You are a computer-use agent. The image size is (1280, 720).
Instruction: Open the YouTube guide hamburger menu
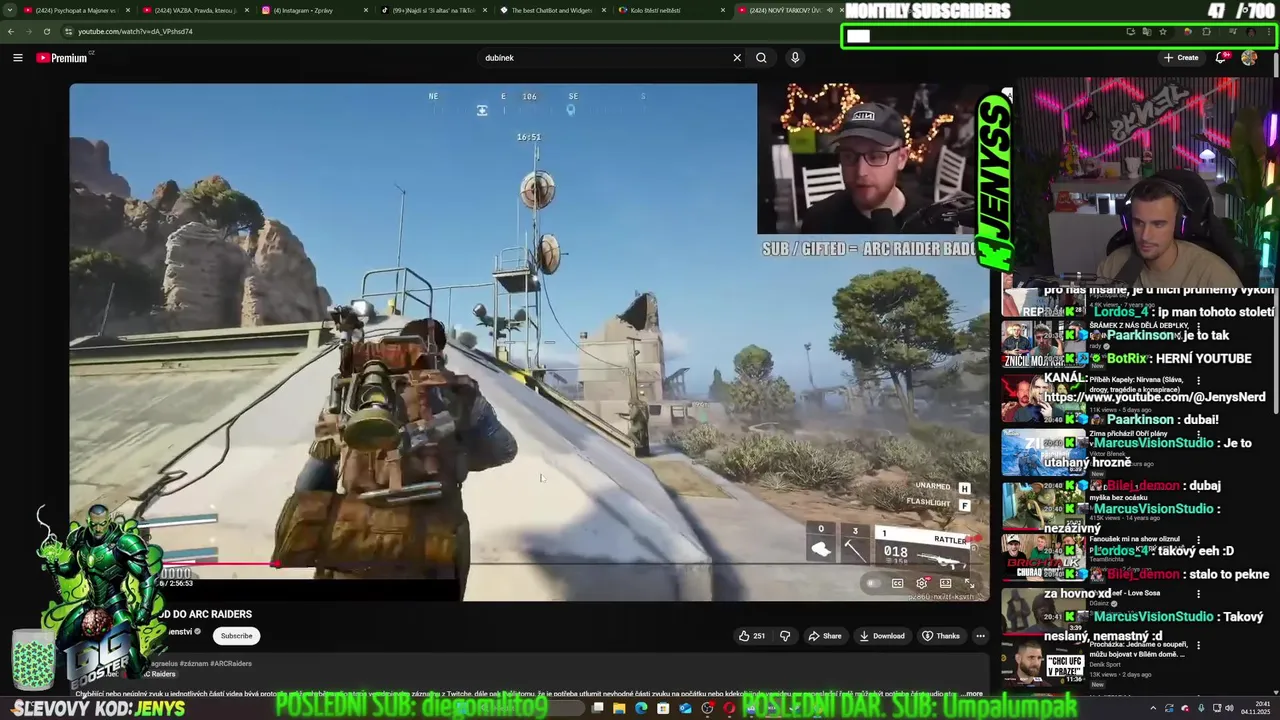click(x=17, y=58)
